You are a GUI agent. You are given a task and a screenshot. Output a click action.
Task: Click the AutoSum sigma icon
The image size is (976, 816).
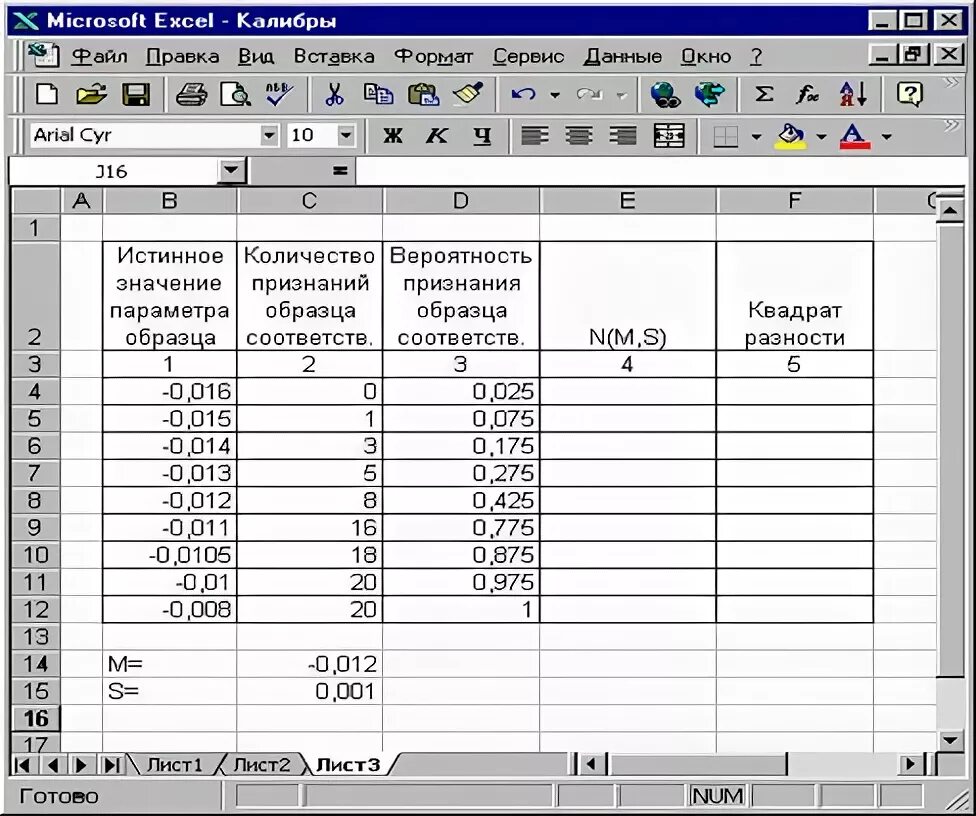(x=764, y=95)
